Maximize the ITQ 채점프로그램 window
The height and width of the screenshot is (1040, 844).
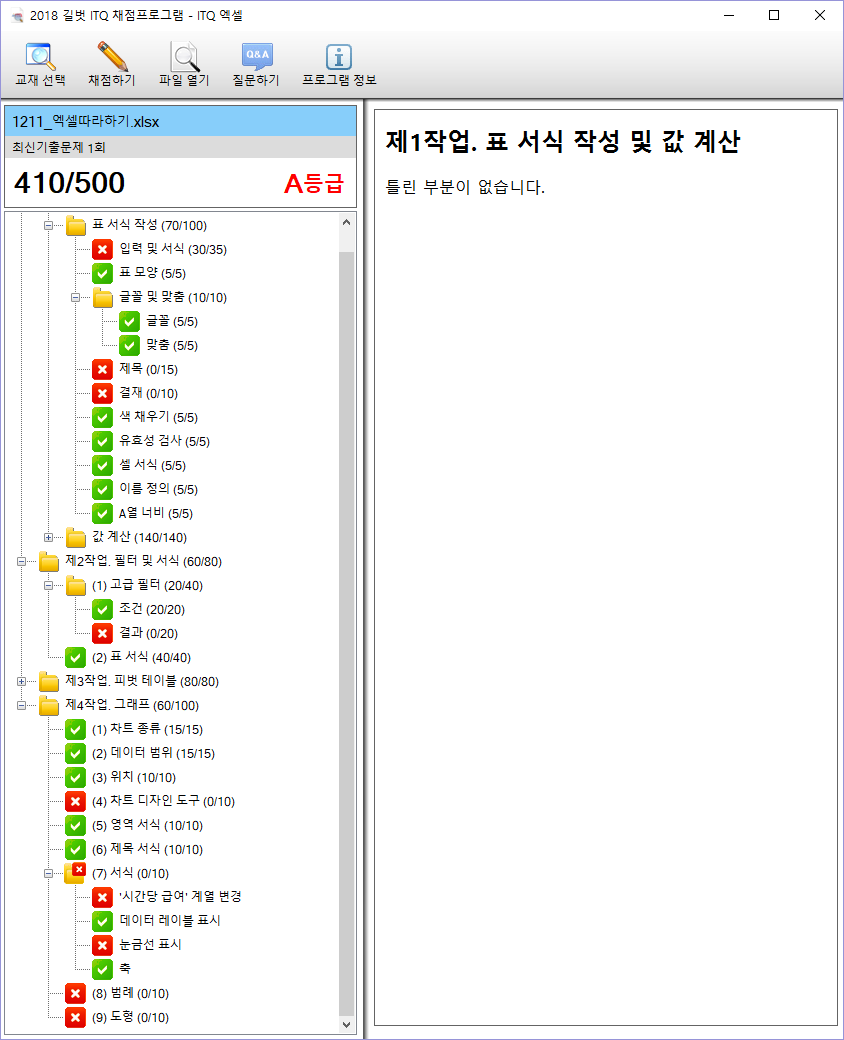[x=774, y=15]
